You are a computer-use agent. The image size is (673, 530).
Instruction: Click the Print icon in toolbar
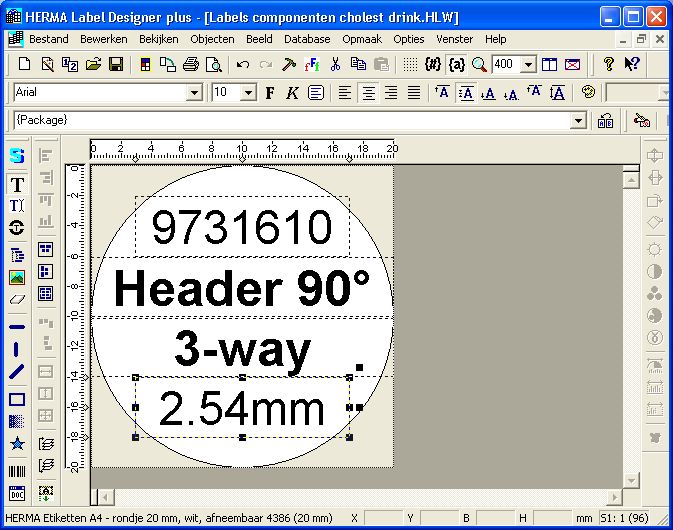click(x=191, y=65)
